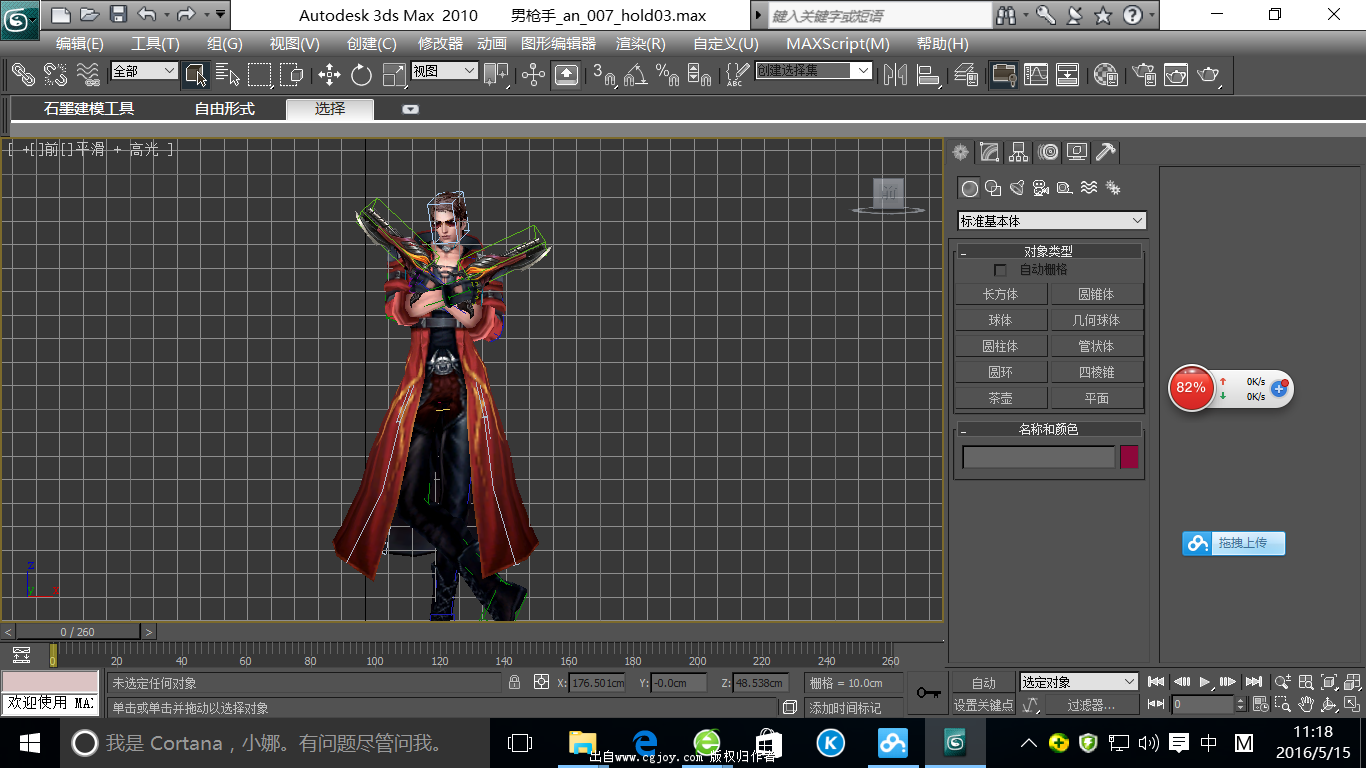Toggle the Angle Snap button

(635, 74)
